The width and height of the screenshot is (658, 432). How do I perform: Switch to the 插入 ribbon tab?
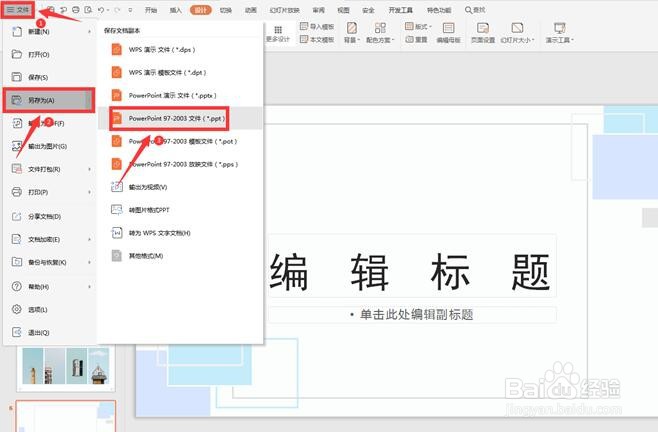pyautogui.click(x=175, y=10)
